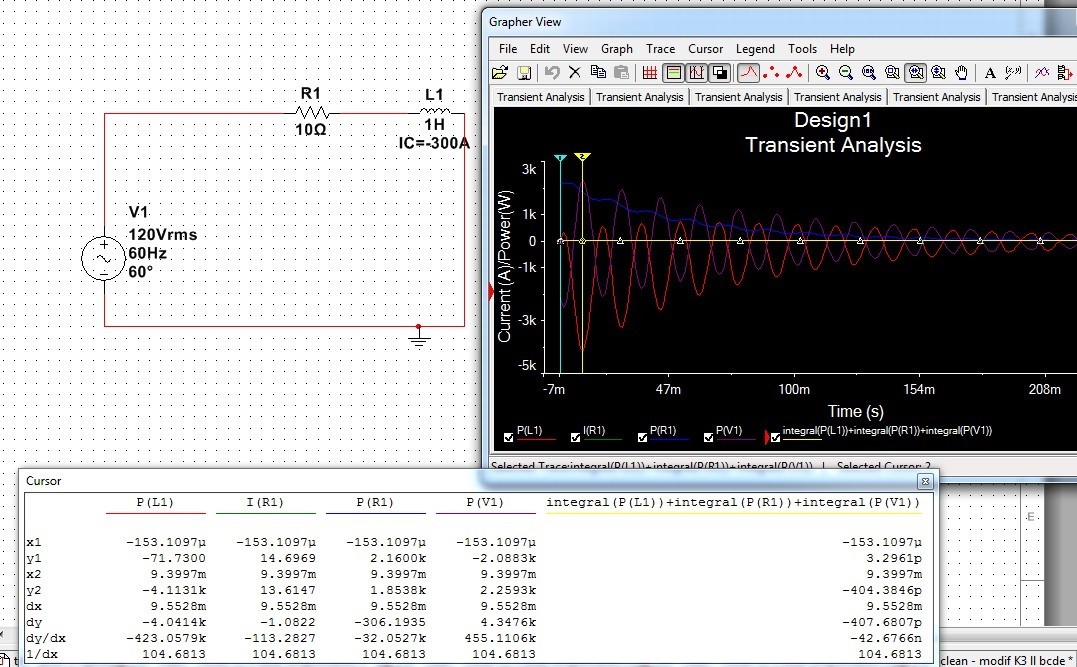Click the Zoom Out magnifier icon
The image size is (1077, 667).
846,72
